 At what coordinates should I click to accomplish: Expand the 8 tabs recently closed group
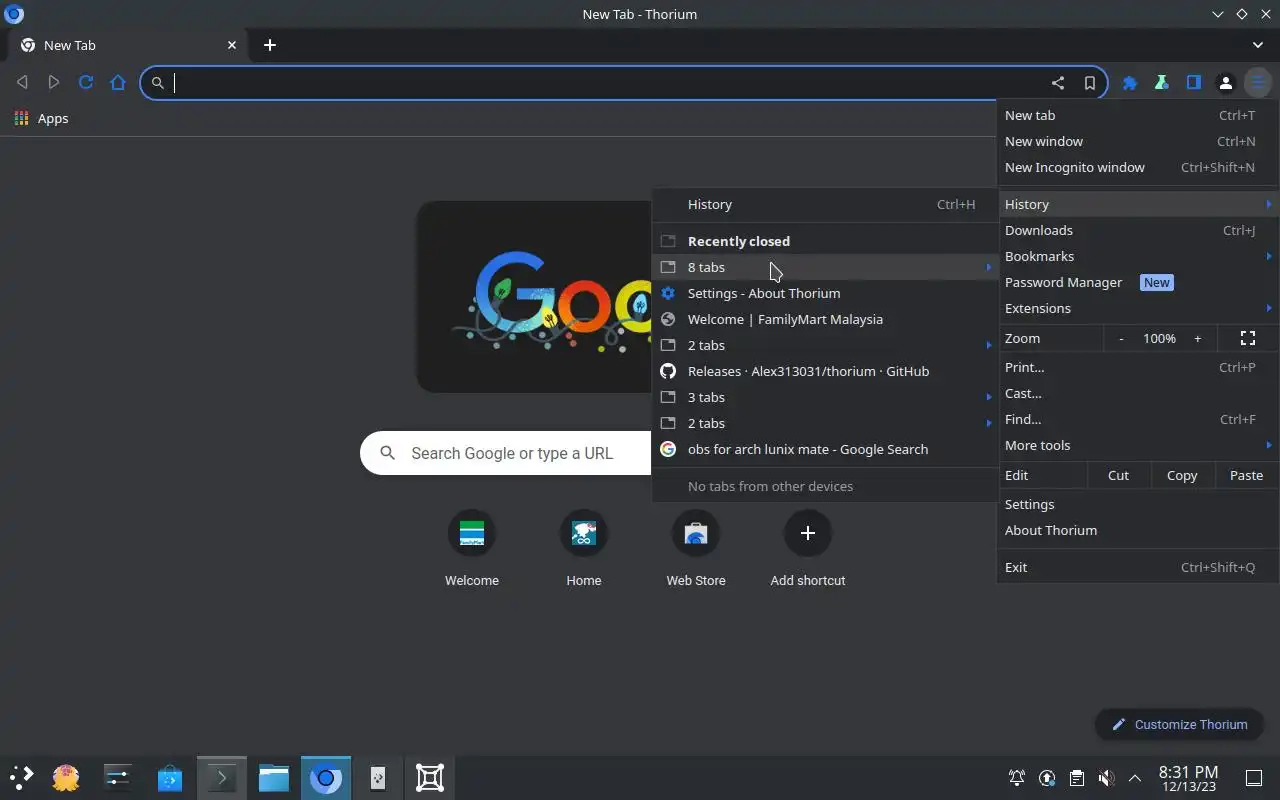(825, 267)
